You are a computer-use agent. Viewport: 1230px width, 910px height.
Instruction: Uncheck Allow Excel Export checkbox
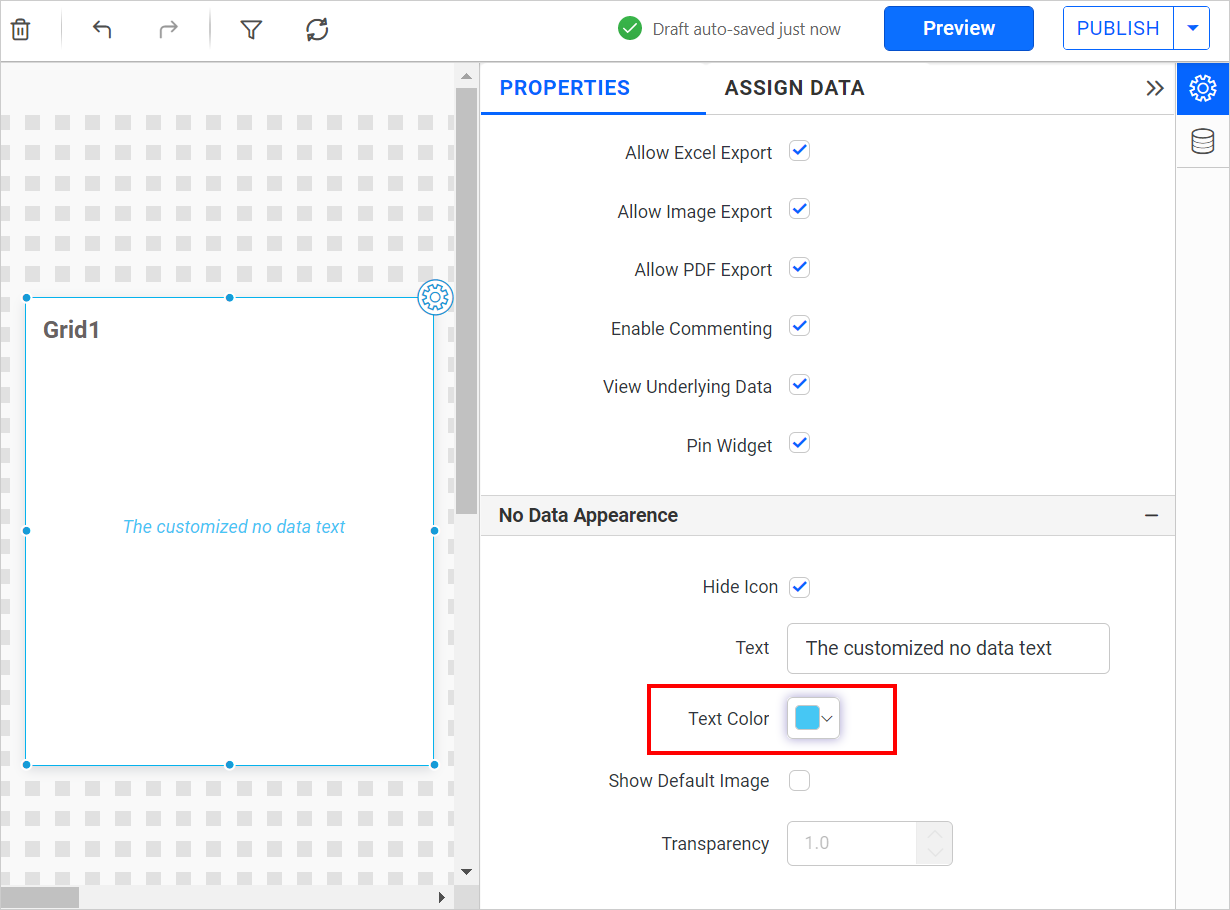coord(799,152)
